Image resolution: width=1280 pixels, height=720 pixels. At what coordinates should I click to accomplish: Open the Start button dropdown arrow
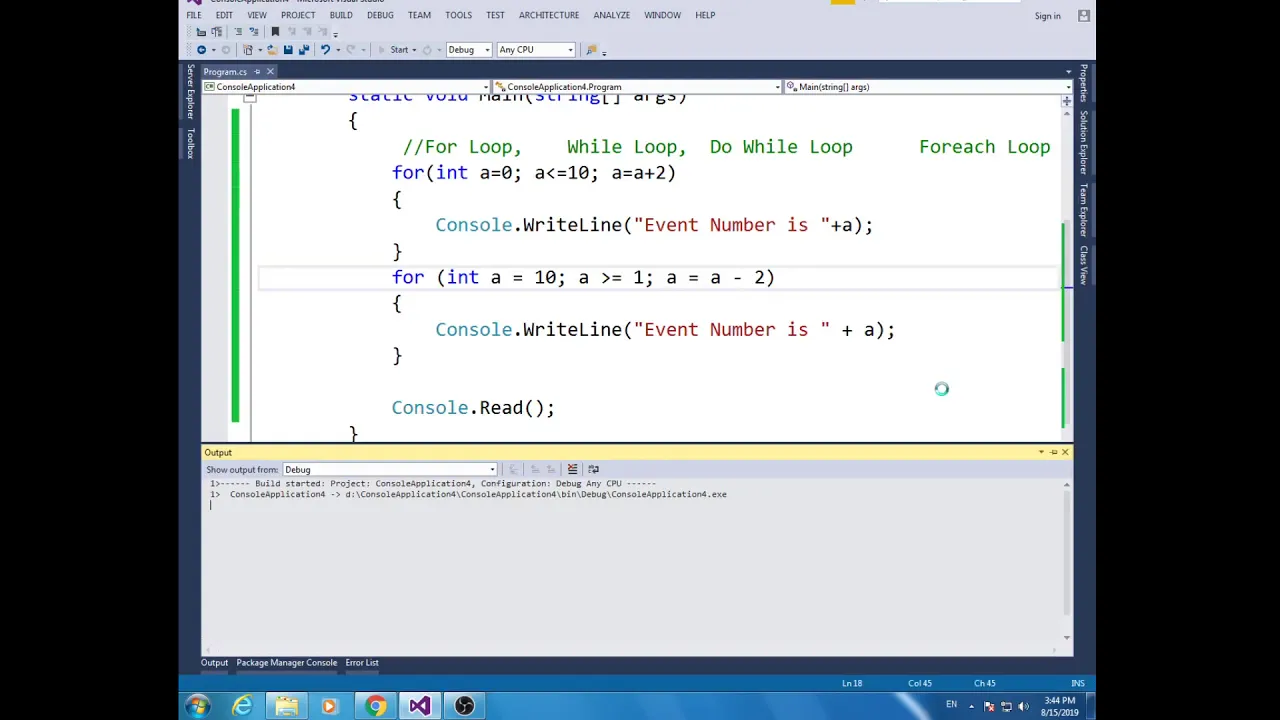(x=414, y=49)
